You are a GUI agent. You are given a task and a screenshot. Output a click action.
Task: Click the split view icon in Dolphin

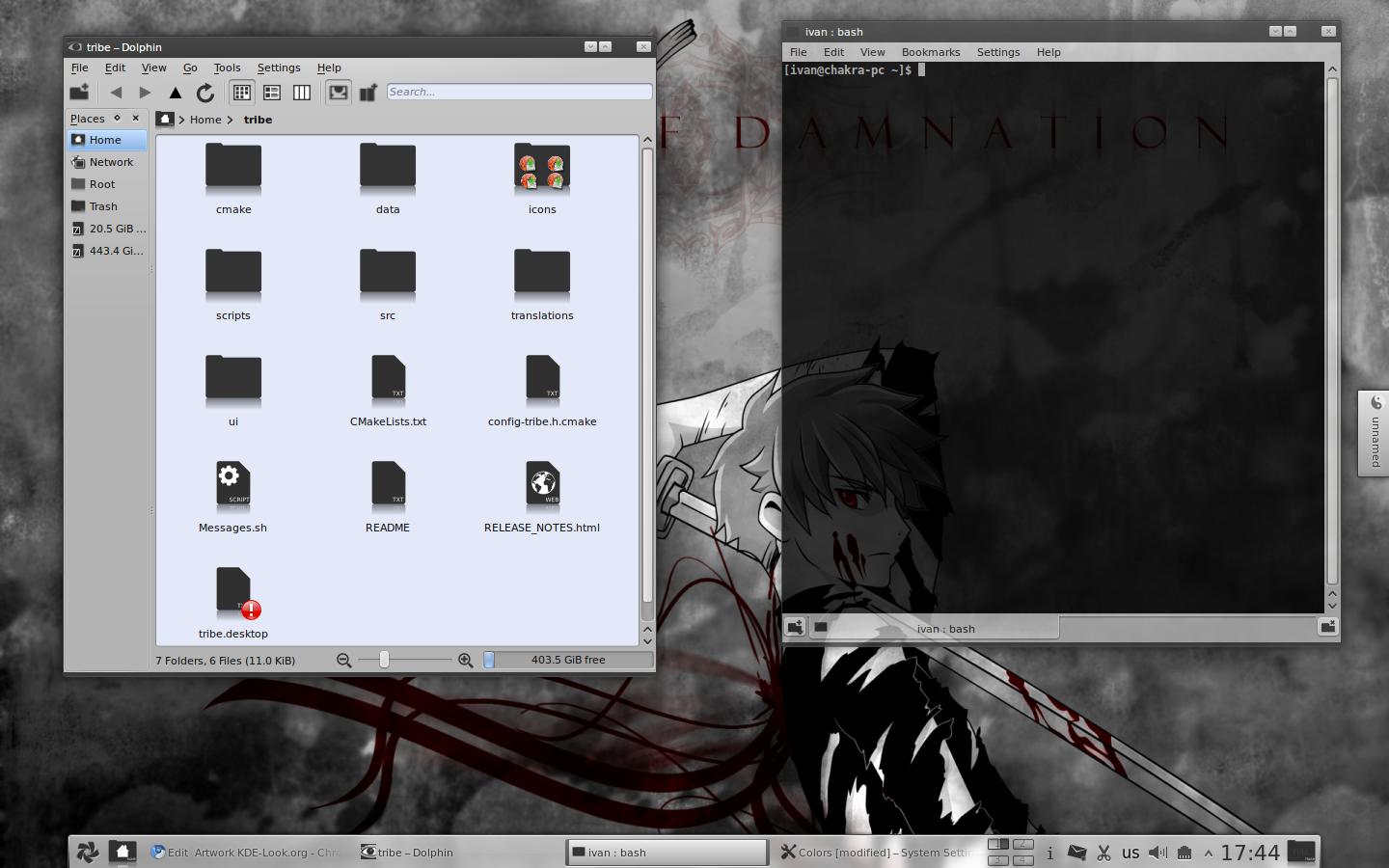tap(368, 93)
